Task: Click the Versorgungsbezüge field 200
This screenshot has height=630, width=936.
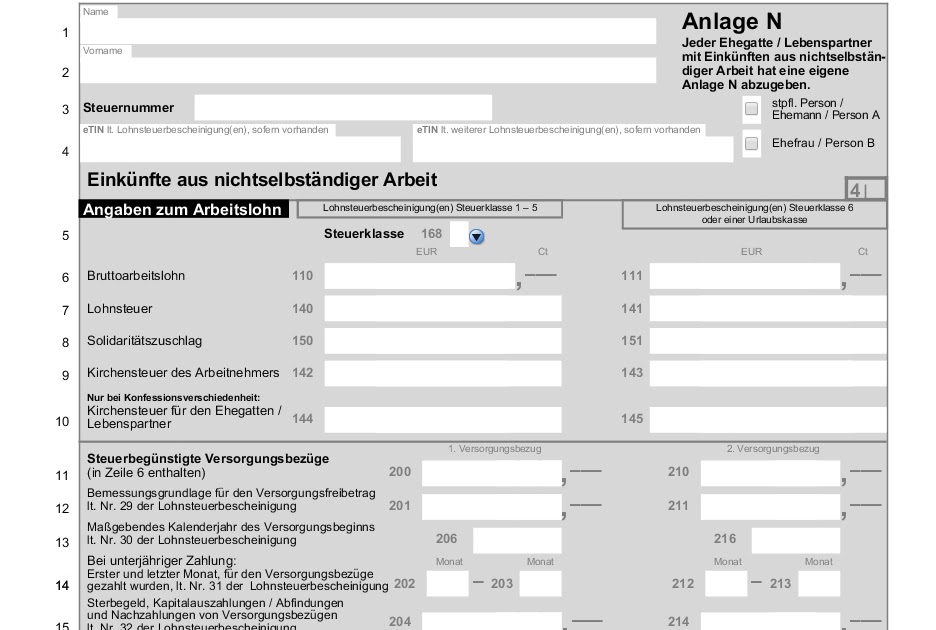Action: click(x=492, y=473)
